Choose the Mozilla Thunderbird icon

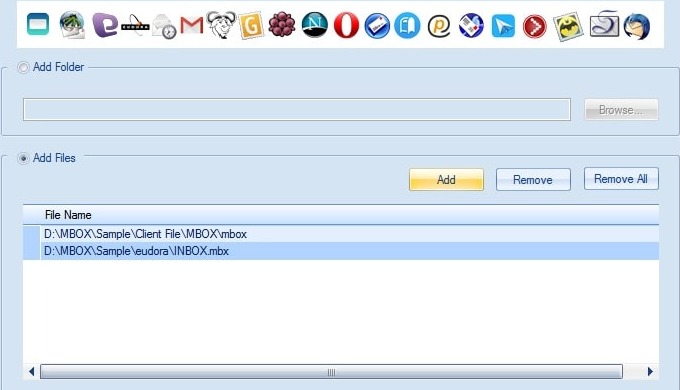(x=637, y=26)
